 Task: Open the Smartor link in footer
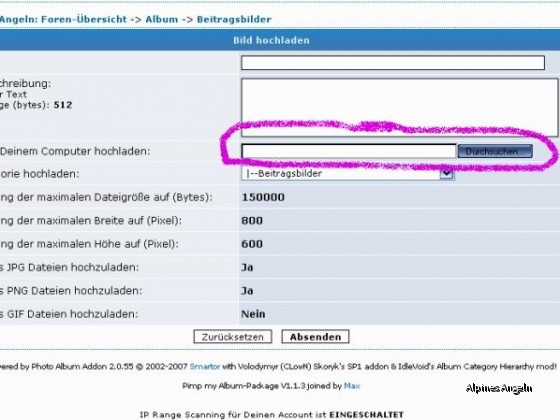point(205,366)
